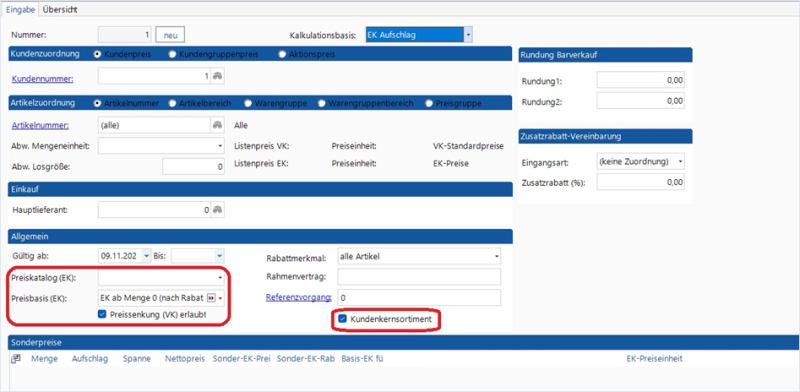Open the Eingangsart dropdown
Image resolution: width=800 pixels, height=392 pixels.
(680, 162)
